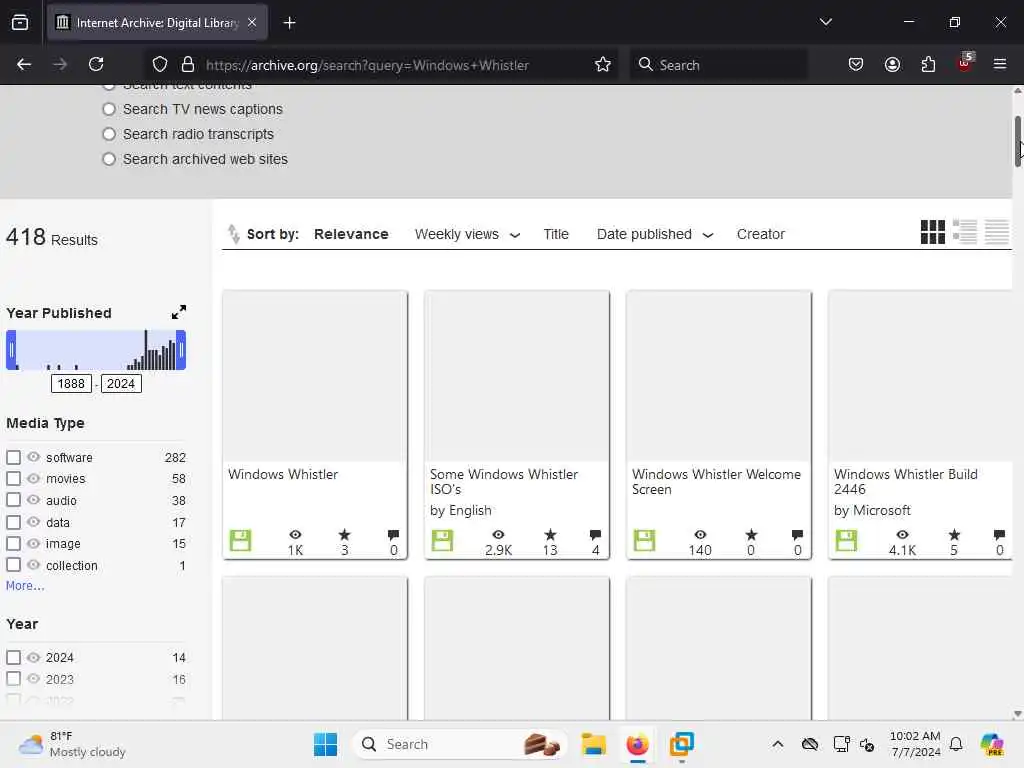
Task: Switch results to compact list view
Action: pyautogui.click(x=997, y=232)
